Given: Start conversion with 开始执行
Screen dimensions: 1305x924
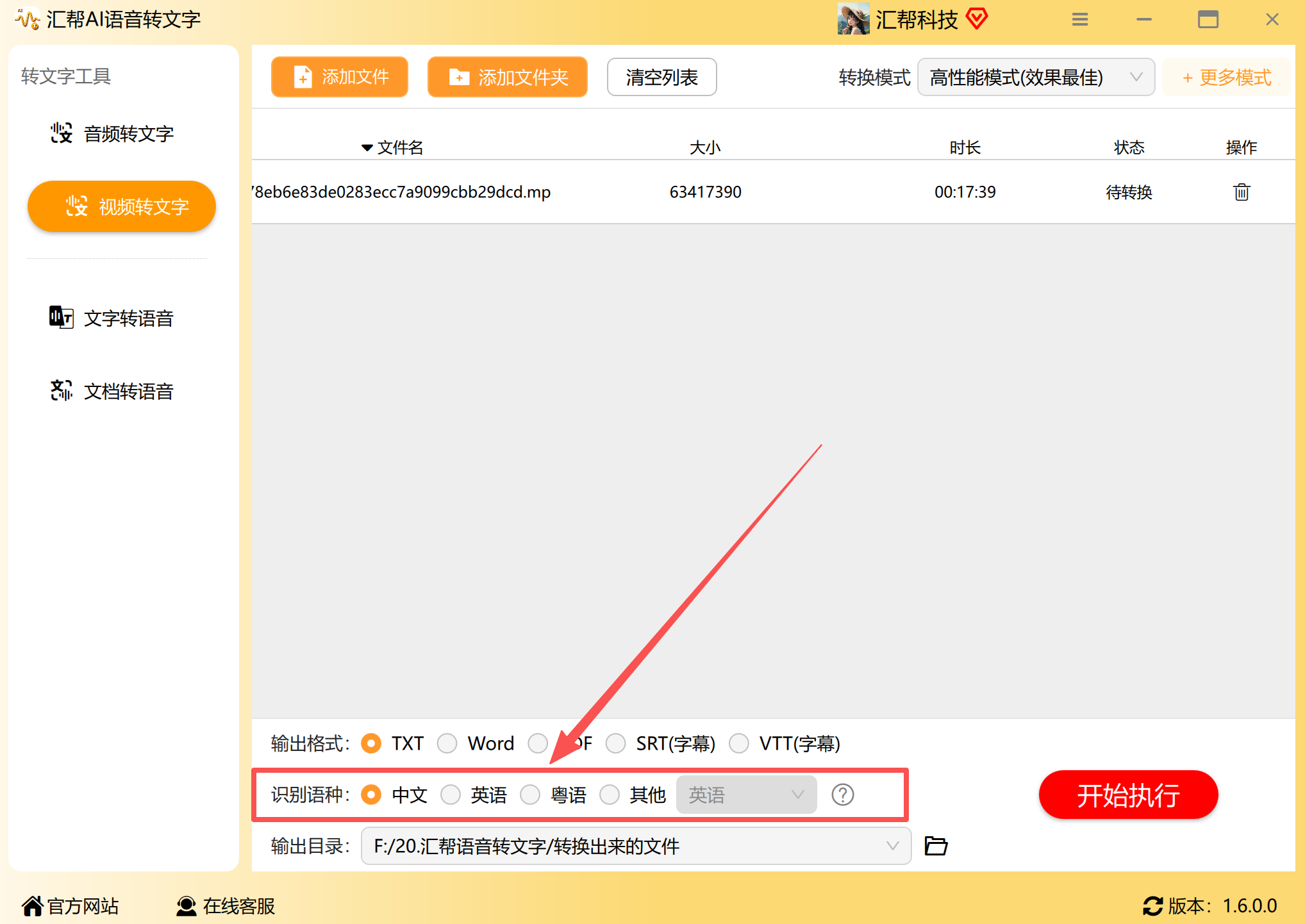Looking at the screenshot, I should click(1128, 795).
